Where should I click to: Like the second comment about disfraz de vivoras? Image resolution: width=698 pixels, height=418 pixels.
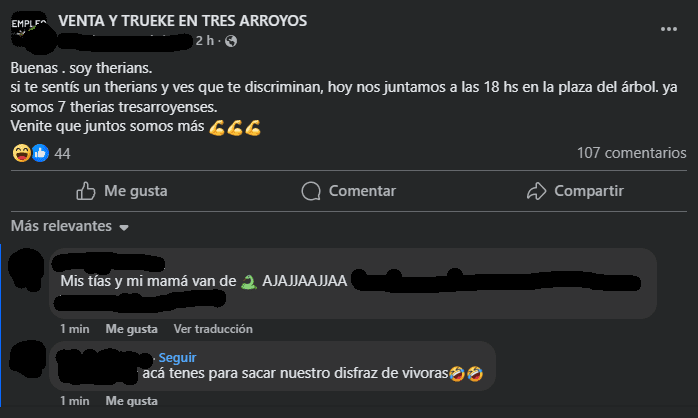[x=131, y=401]
